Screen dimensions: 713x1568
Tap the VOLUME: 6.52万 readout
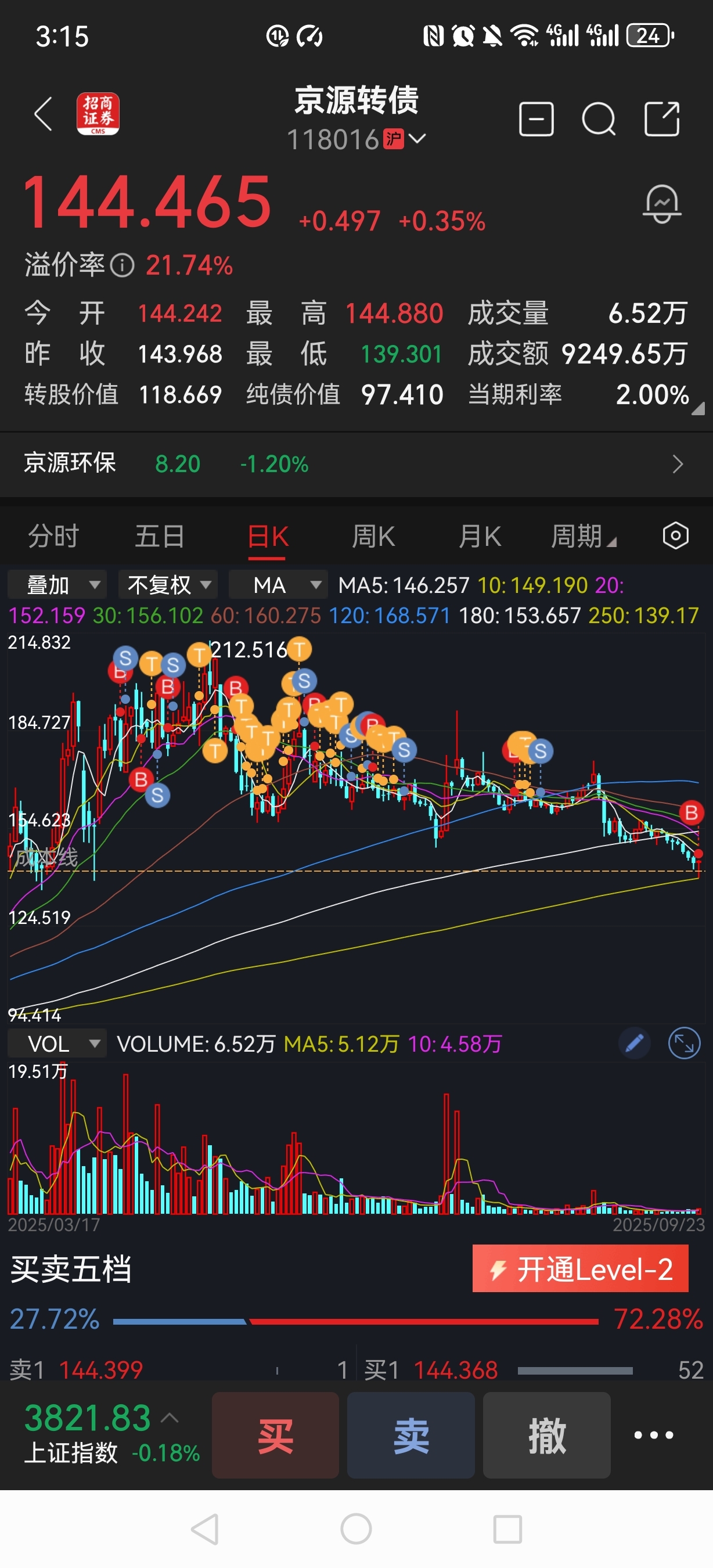[196, 1044]
